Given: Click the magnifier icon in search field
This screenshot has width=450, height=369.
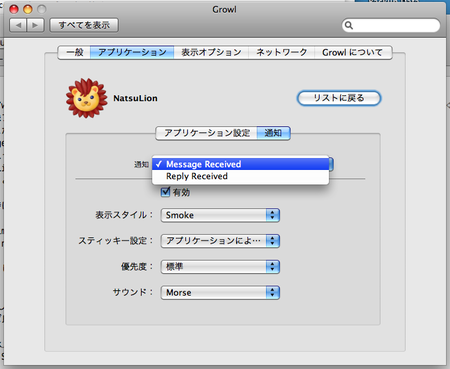Looking at the screenshot, I should pos(349,25).
